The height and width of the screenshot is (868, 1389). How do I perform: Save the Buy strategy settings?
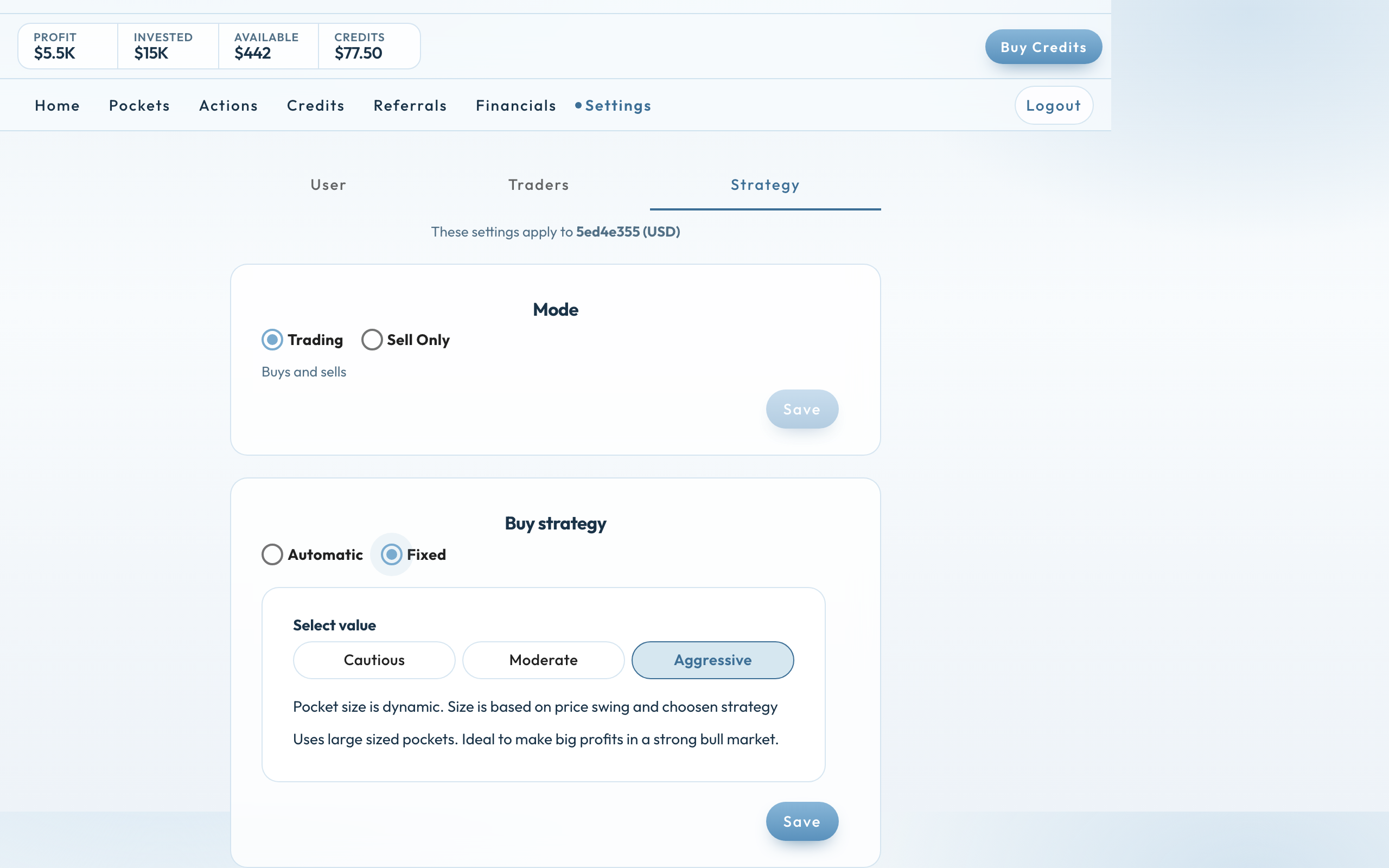[802, 821]
